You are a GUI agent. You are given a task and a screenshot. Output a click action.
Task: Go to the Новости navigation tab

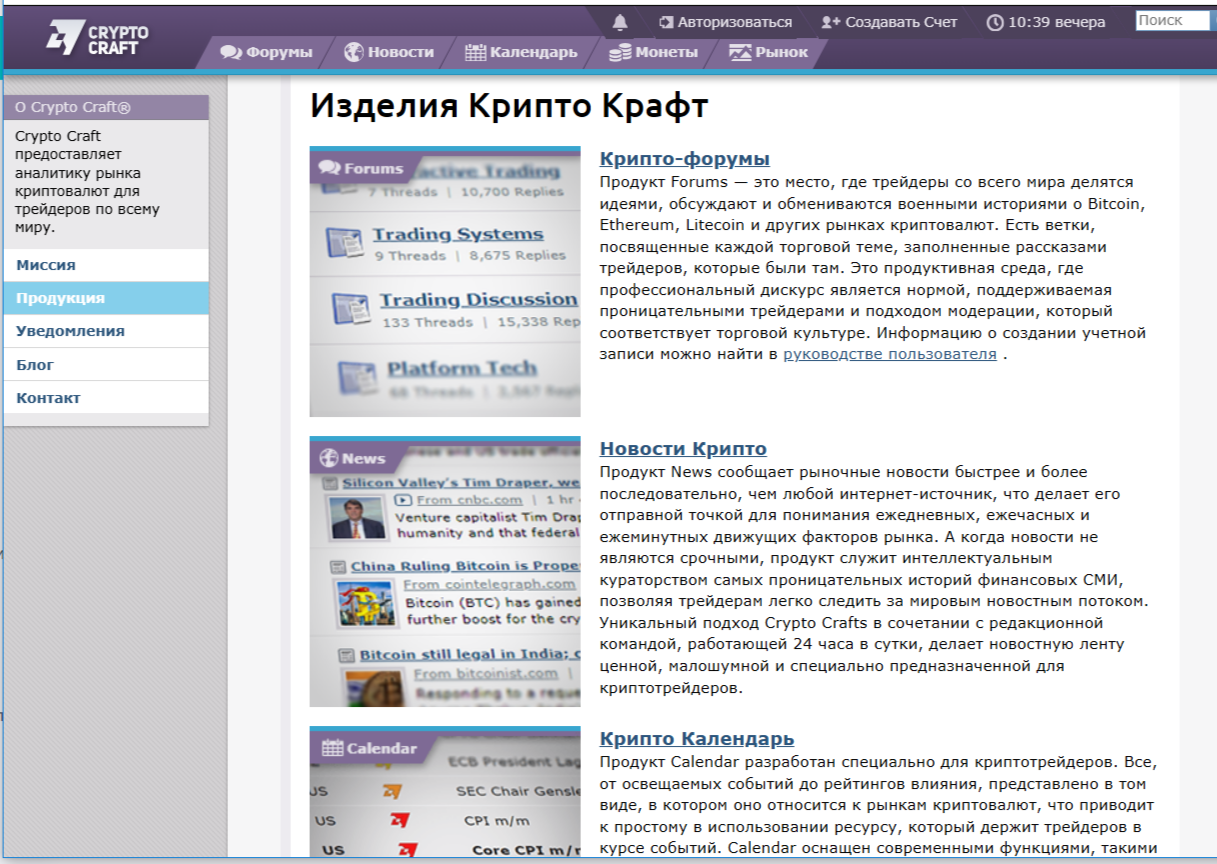(389, 52)
